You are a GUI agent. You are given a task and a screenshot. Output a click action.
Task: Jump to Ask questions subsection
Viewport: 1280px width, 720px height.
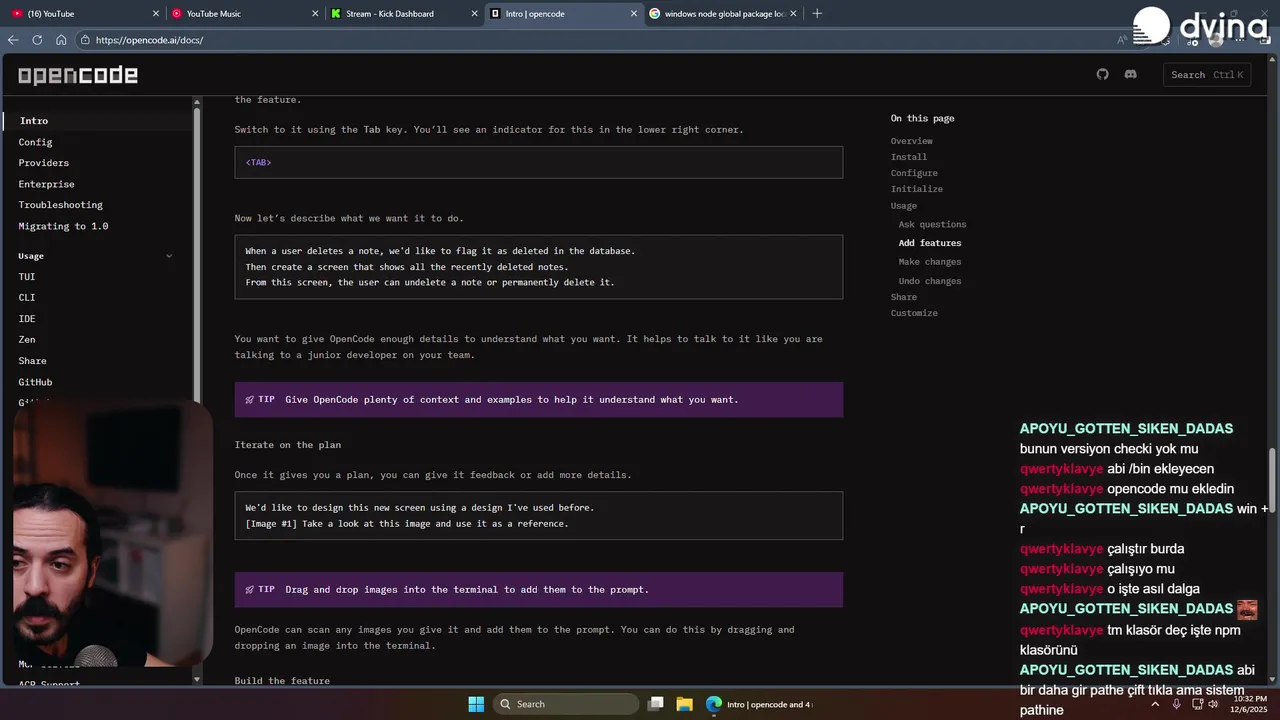[x=932, y=225]
